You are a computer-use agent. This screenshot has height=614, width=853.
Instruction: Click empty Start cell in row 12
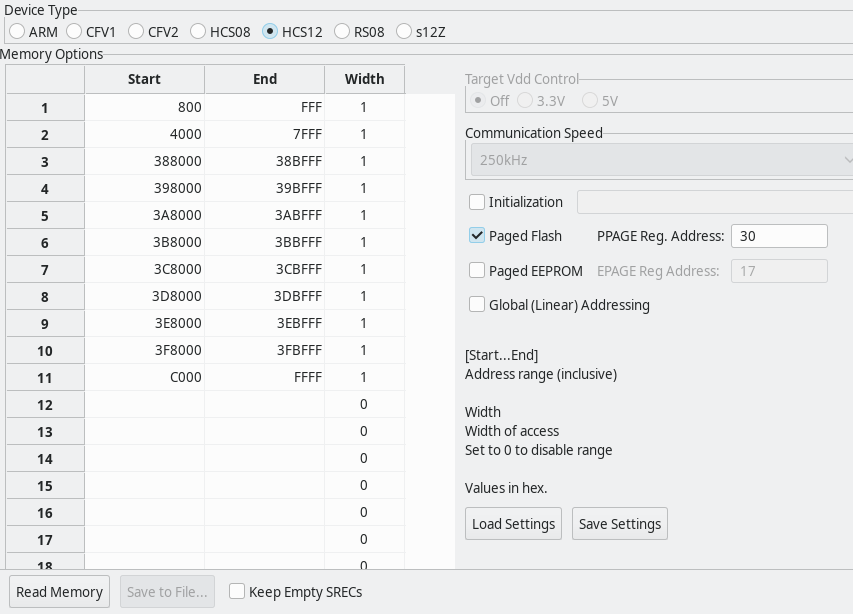coord(145,404)
